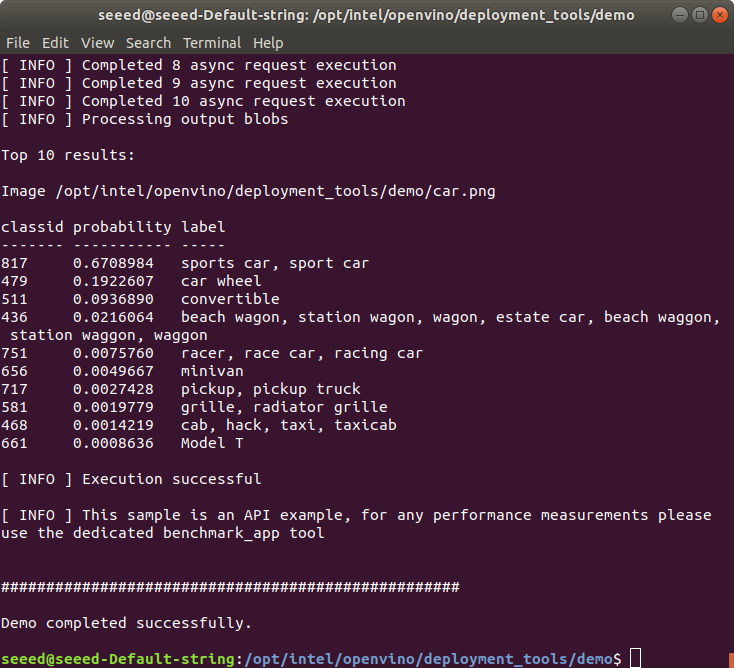Click the 'grille, radiator grille' label

(284, 407)
